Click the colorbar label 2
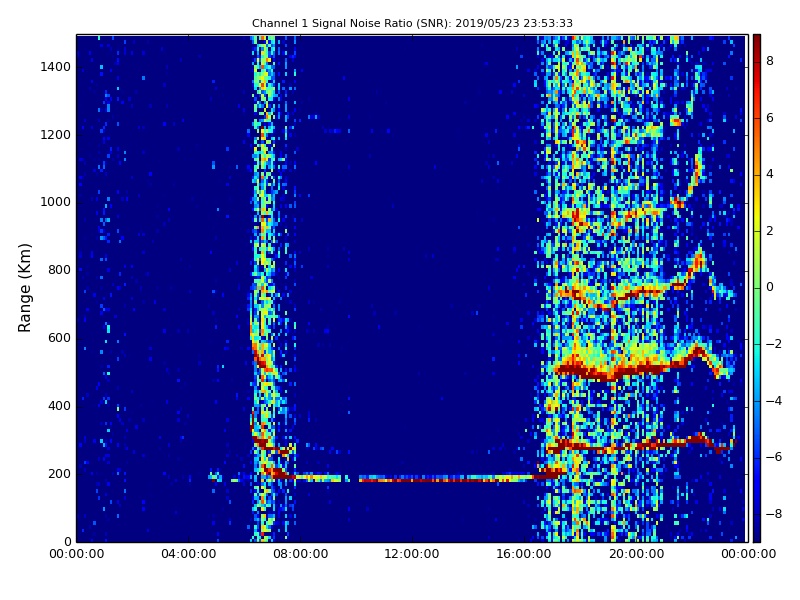Image resolution: width=800 pixels, height=600 pixels. [770, 231]
